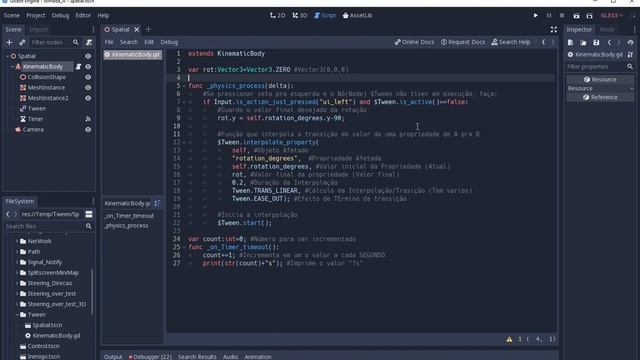Navigate forward in FileSystem history
Screen dimensions: 640x360
point(16,214)
